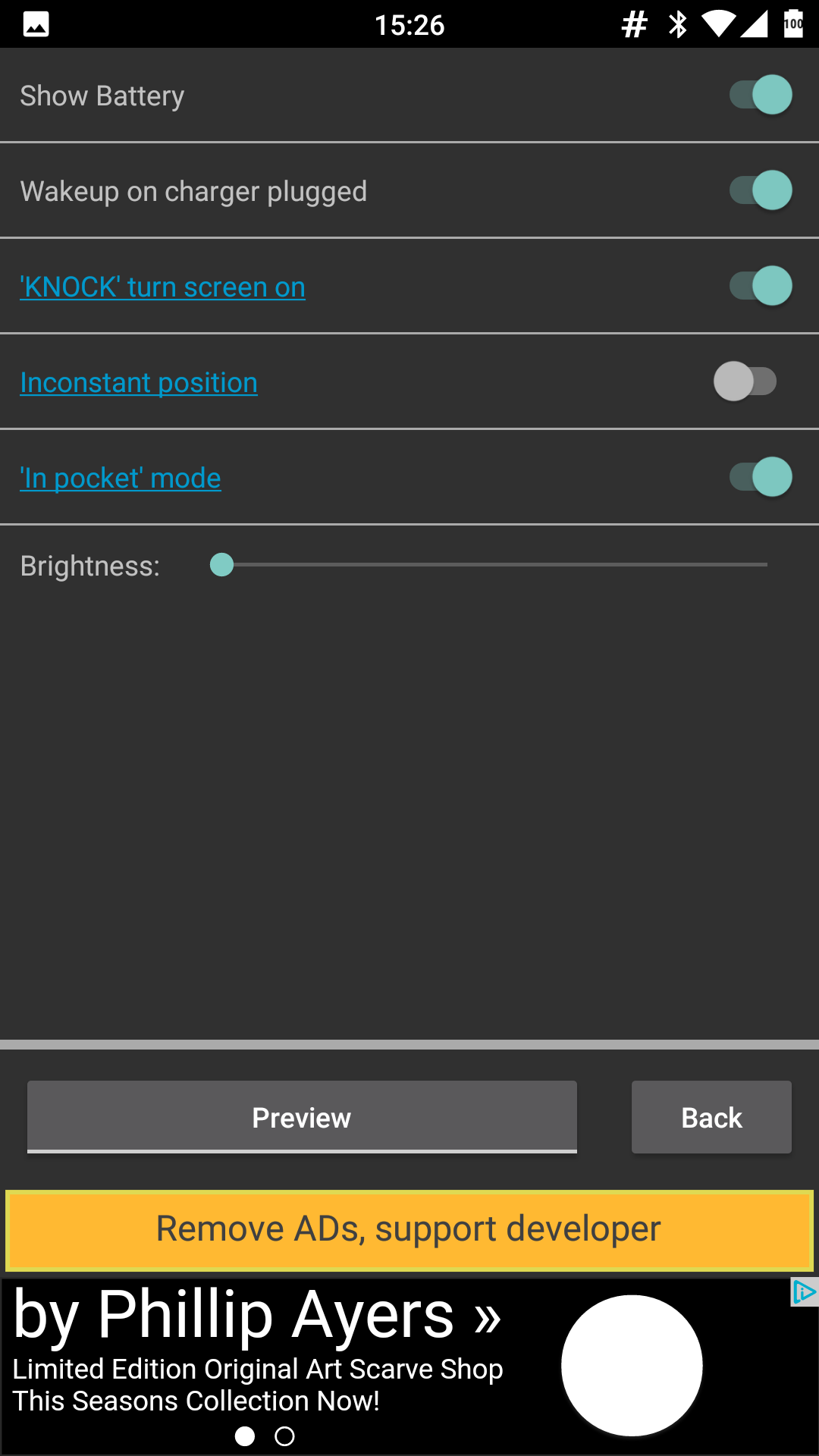819x1456 pixels.
Task: Open the AdChoices icon on the ad
Action: pos(804,1292)
